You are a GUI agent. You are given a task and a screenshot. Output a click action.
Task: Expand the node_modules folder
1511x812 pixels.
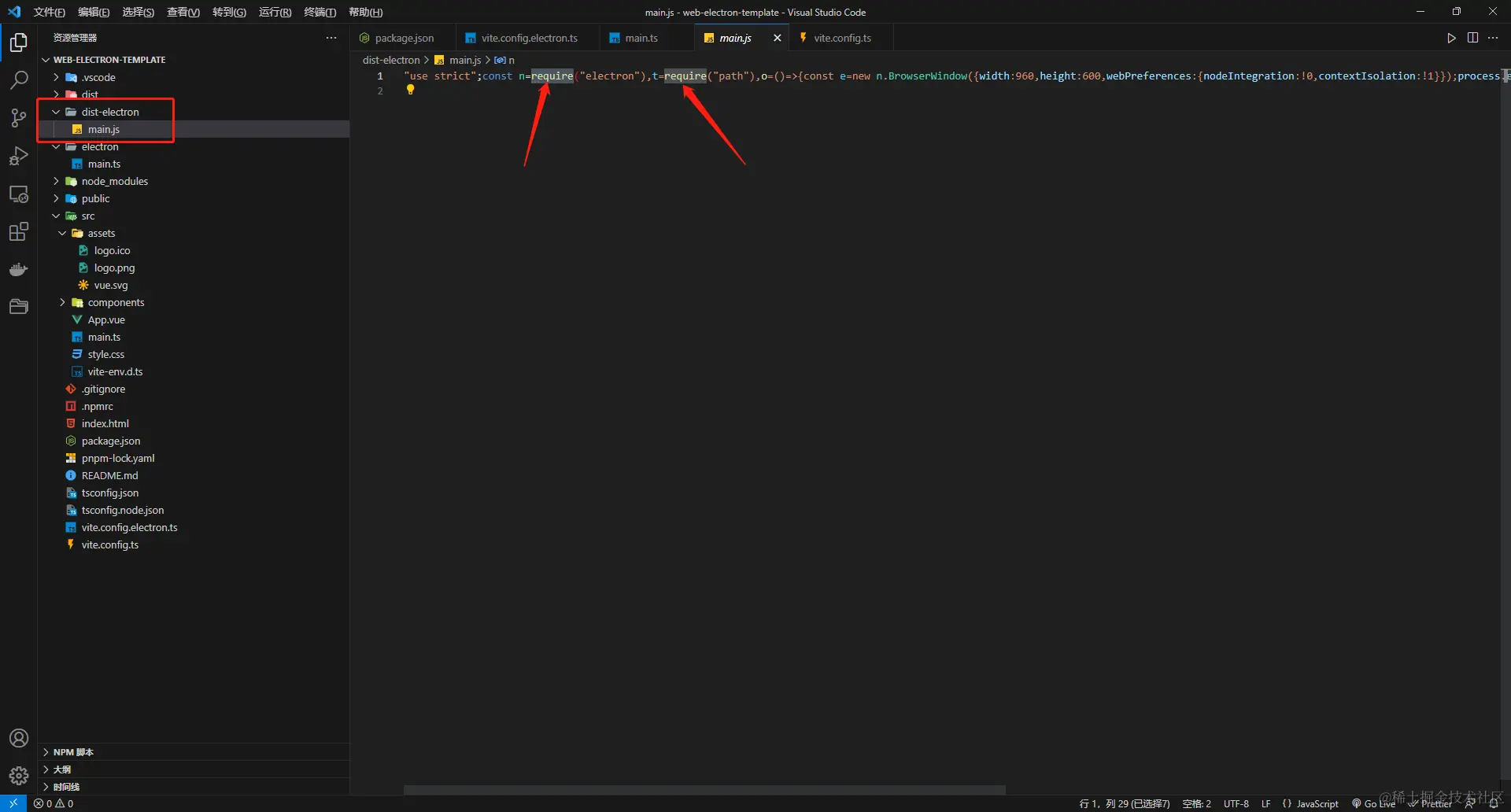194,181
